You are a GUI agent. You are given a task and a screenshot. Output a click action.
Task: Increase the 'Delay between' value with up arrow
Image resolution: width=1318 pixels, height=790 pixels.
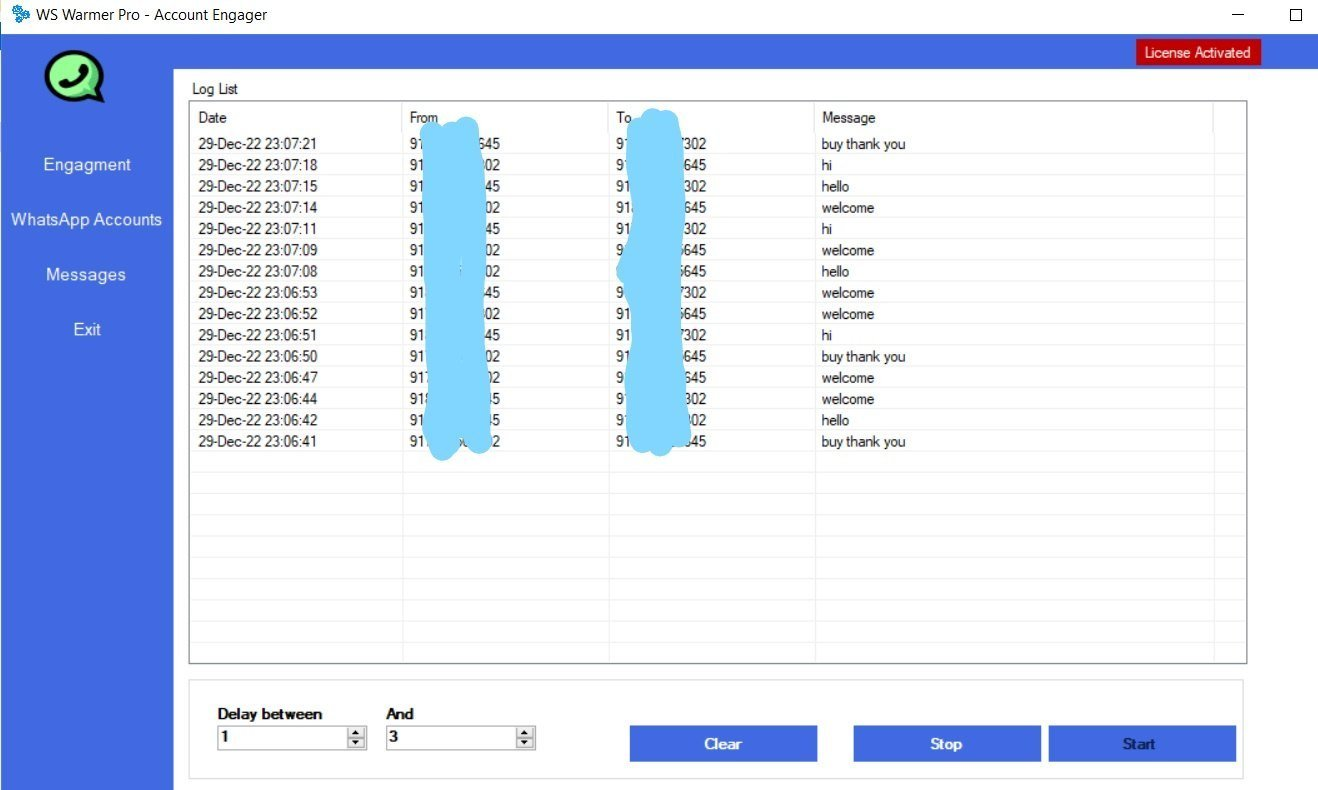[x=356, y=732]
